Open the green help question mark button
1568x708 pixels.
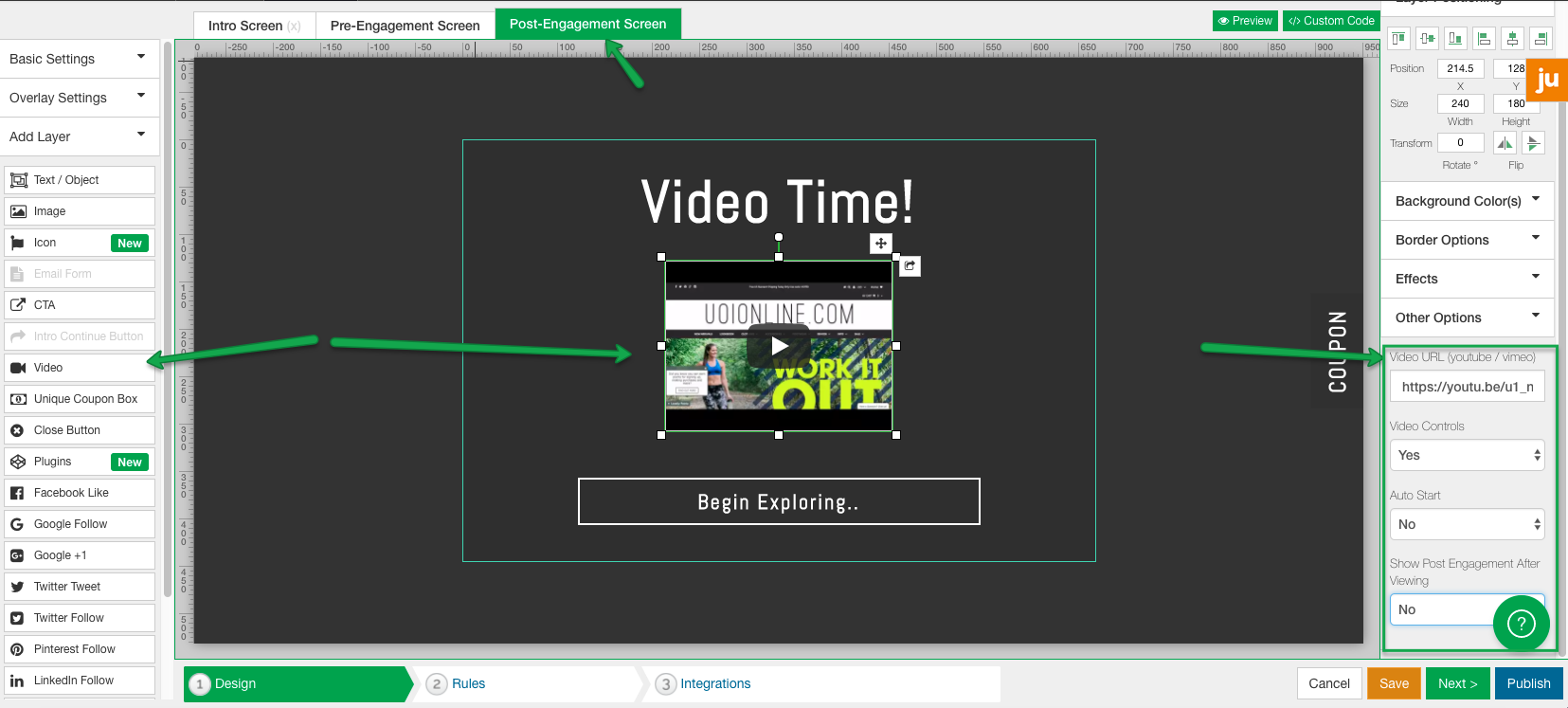pos(1521,623)
